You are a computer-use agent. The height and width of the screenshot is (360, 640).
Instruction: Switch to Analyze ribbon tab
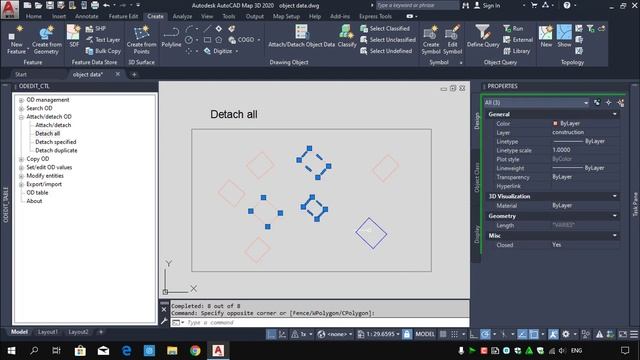coord(182,16)
